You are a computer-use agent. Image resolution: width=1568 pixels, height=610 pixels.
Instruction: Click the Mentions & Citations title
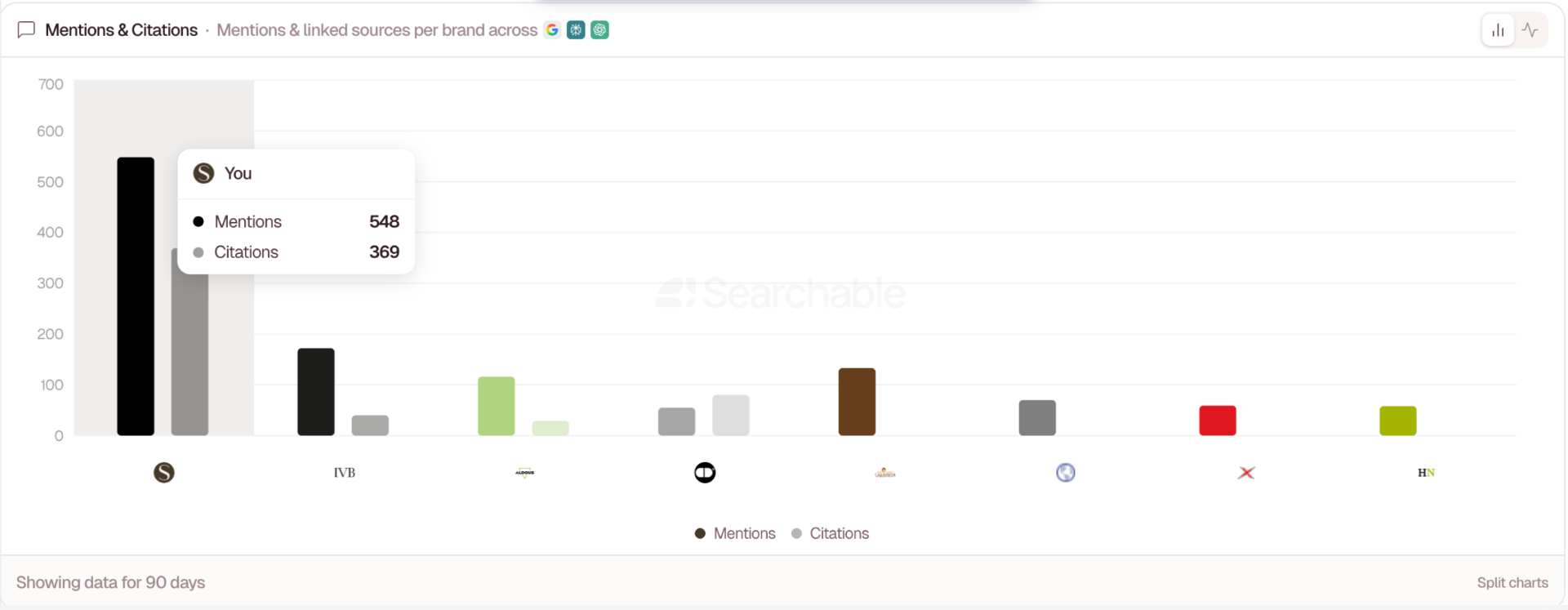click(x=122, y=30)
